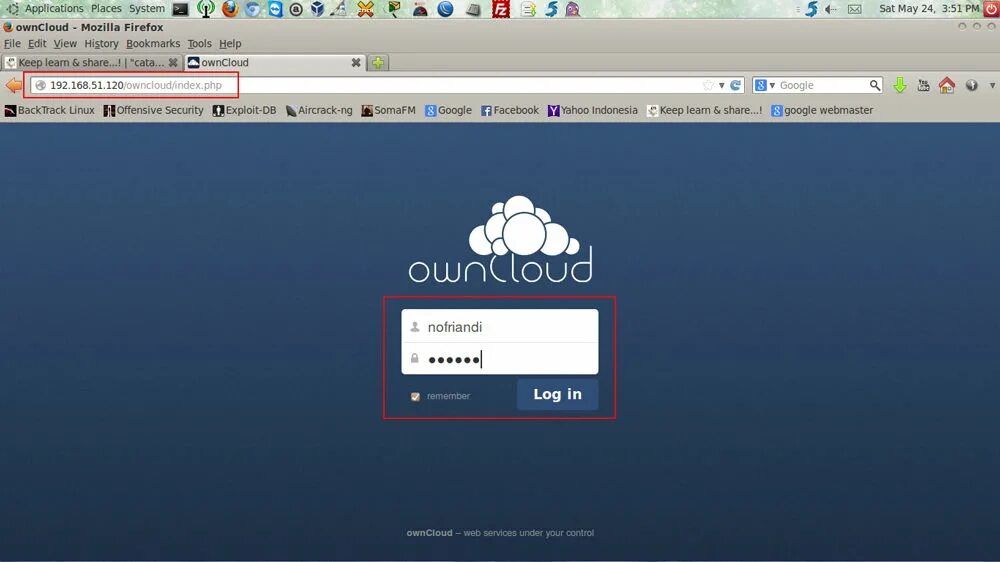Launch the Terminal from the top panel

point(180,9)
